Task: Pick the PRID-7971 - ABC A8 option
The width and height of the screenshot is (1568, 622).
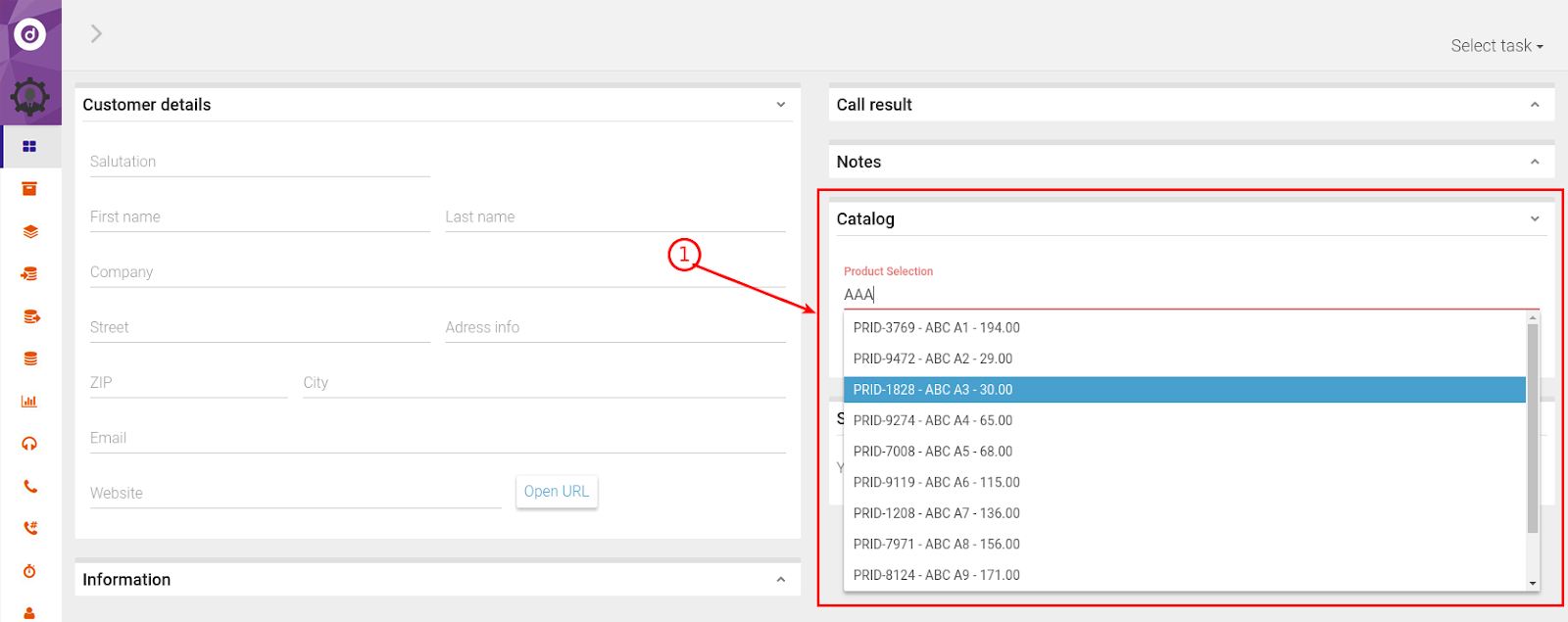Action: [x=936, y=544]
